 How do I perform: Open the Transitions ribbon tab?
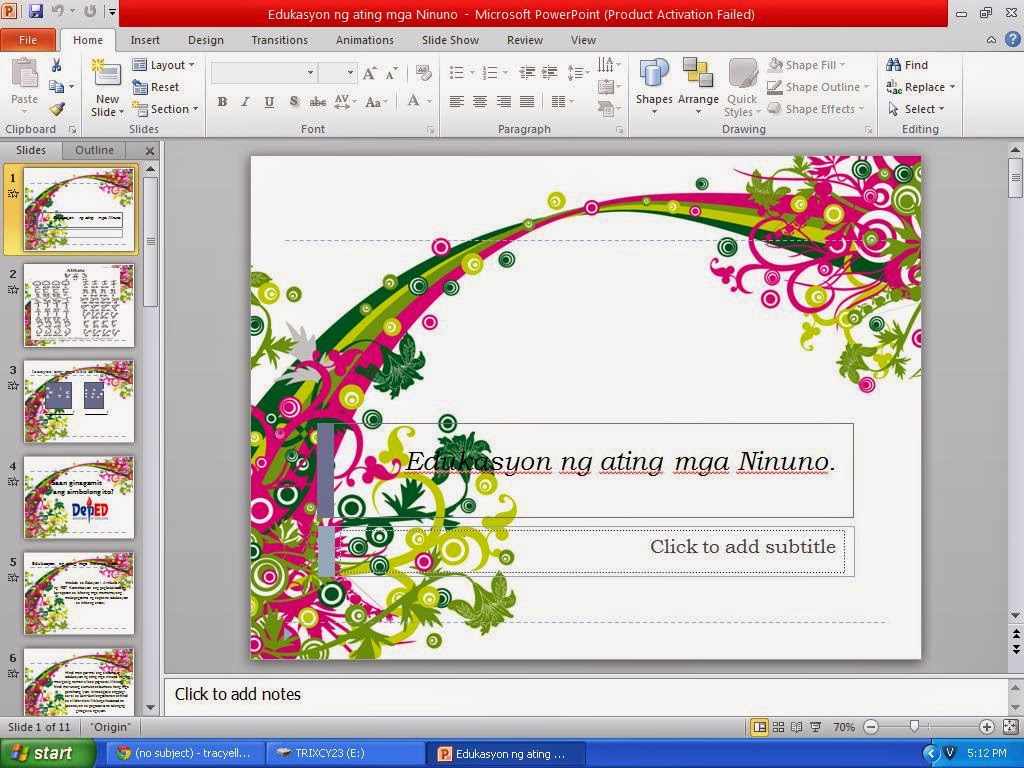coord(279,40)
